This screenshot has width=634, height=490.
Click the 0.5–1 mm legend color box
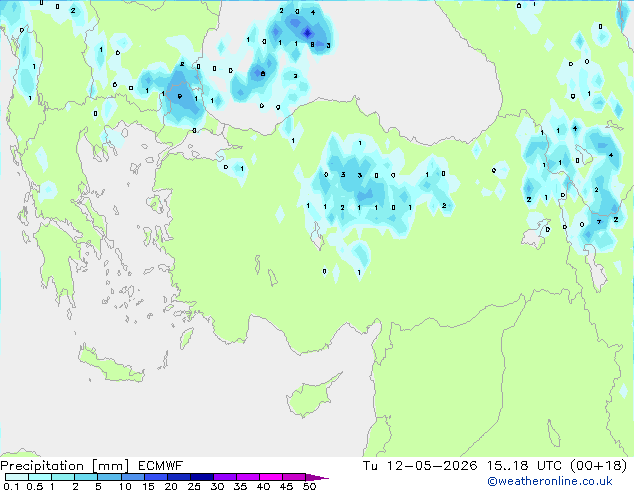40,477
